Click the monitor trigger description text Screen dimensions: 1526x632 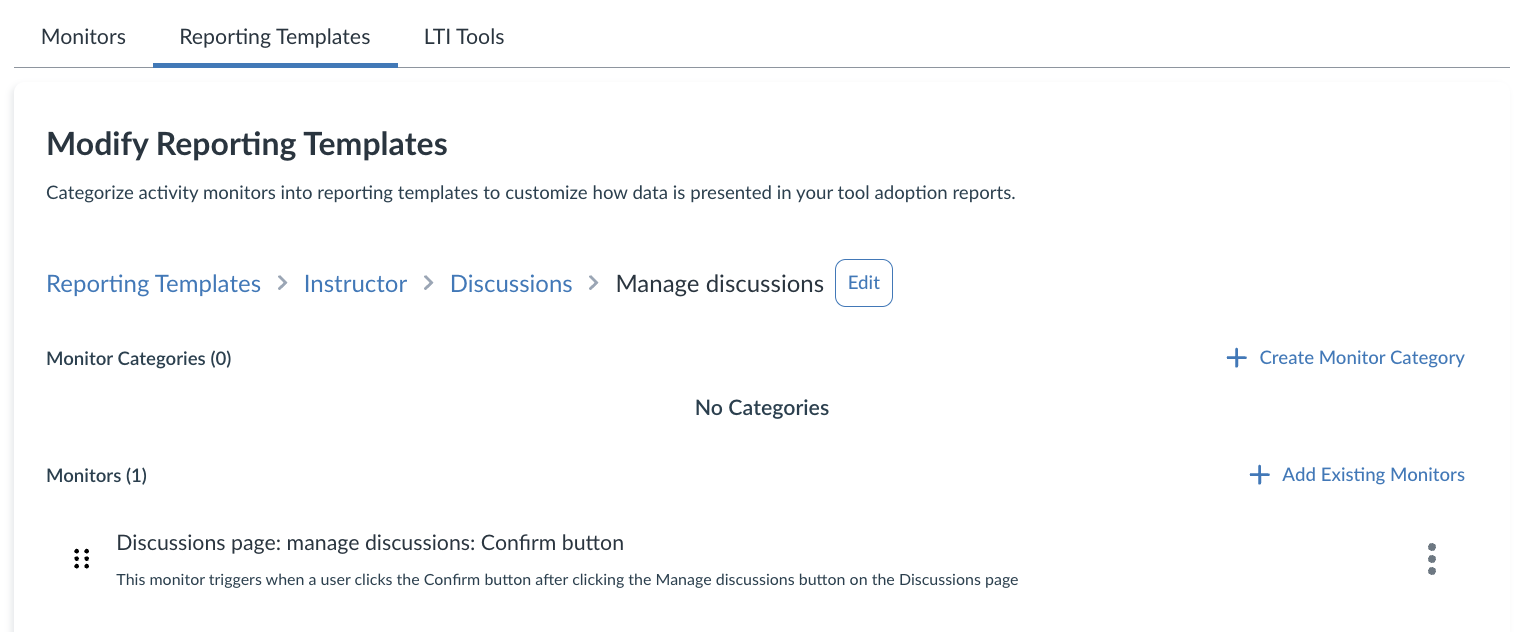(567, 580)
